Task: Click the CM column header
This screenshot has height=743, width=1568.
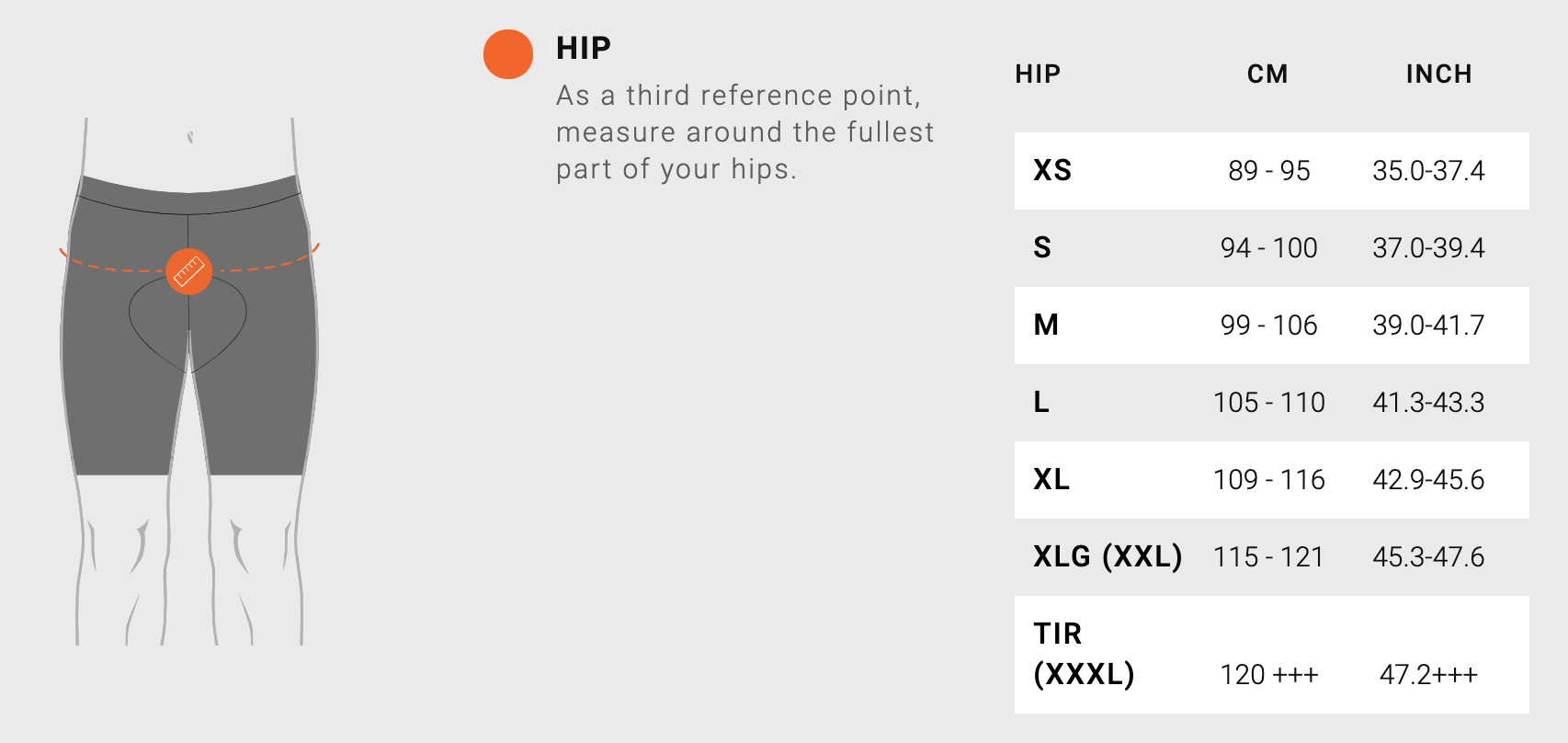Action: click(1267, 74)
